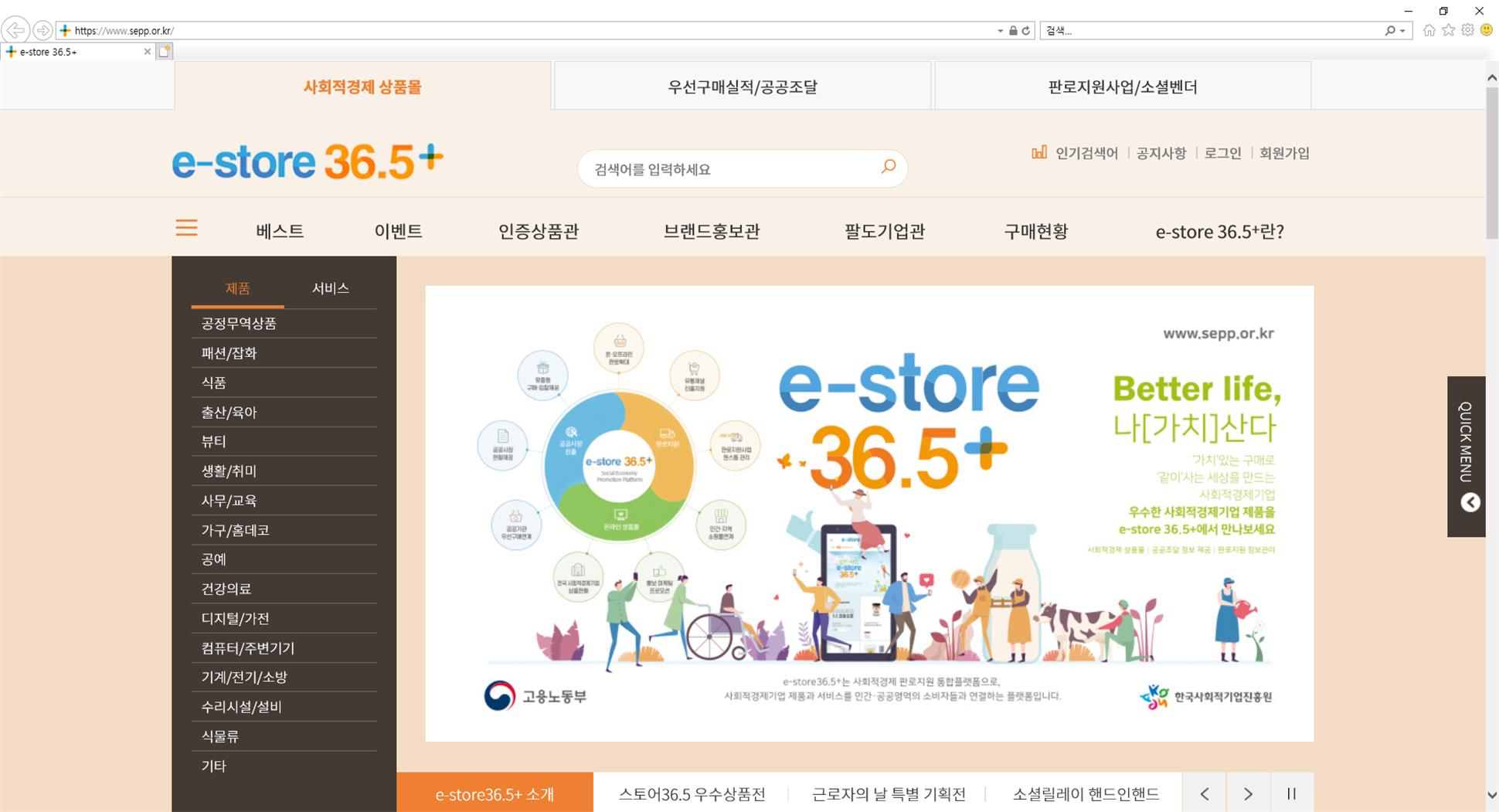The height and width of the screenshot is (812, 1499).
Task: Expand the QUICK MENU arrow icon
Action: tap(1470, 502)
